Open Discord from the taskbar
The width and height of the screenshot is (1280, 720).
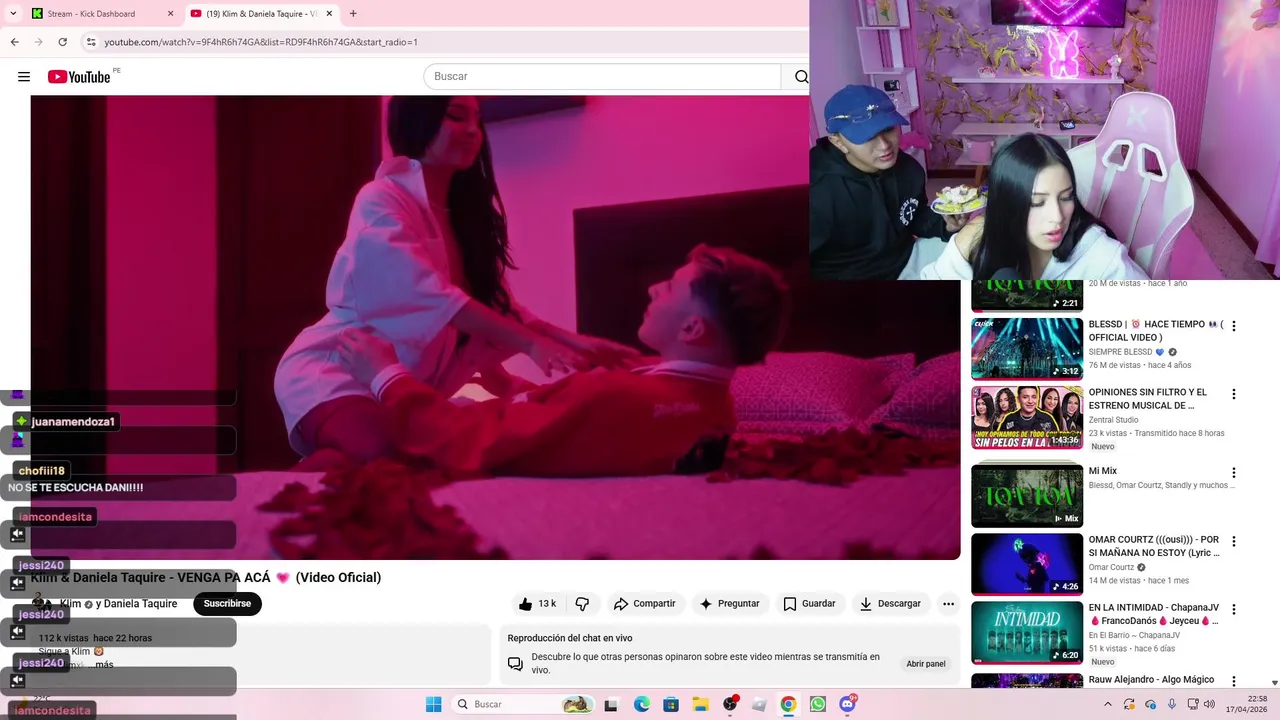[x=848, y=704]
